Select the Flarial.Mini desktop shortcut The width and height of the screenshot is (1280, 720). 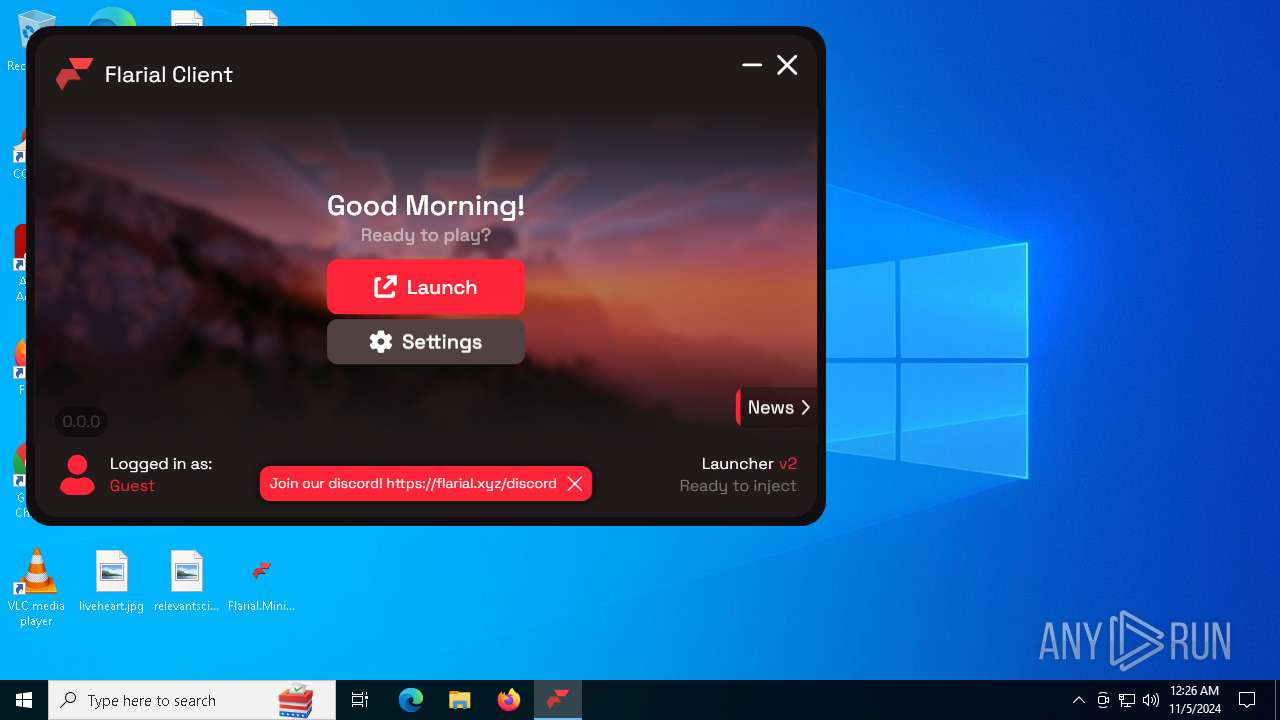click(261, 582)
